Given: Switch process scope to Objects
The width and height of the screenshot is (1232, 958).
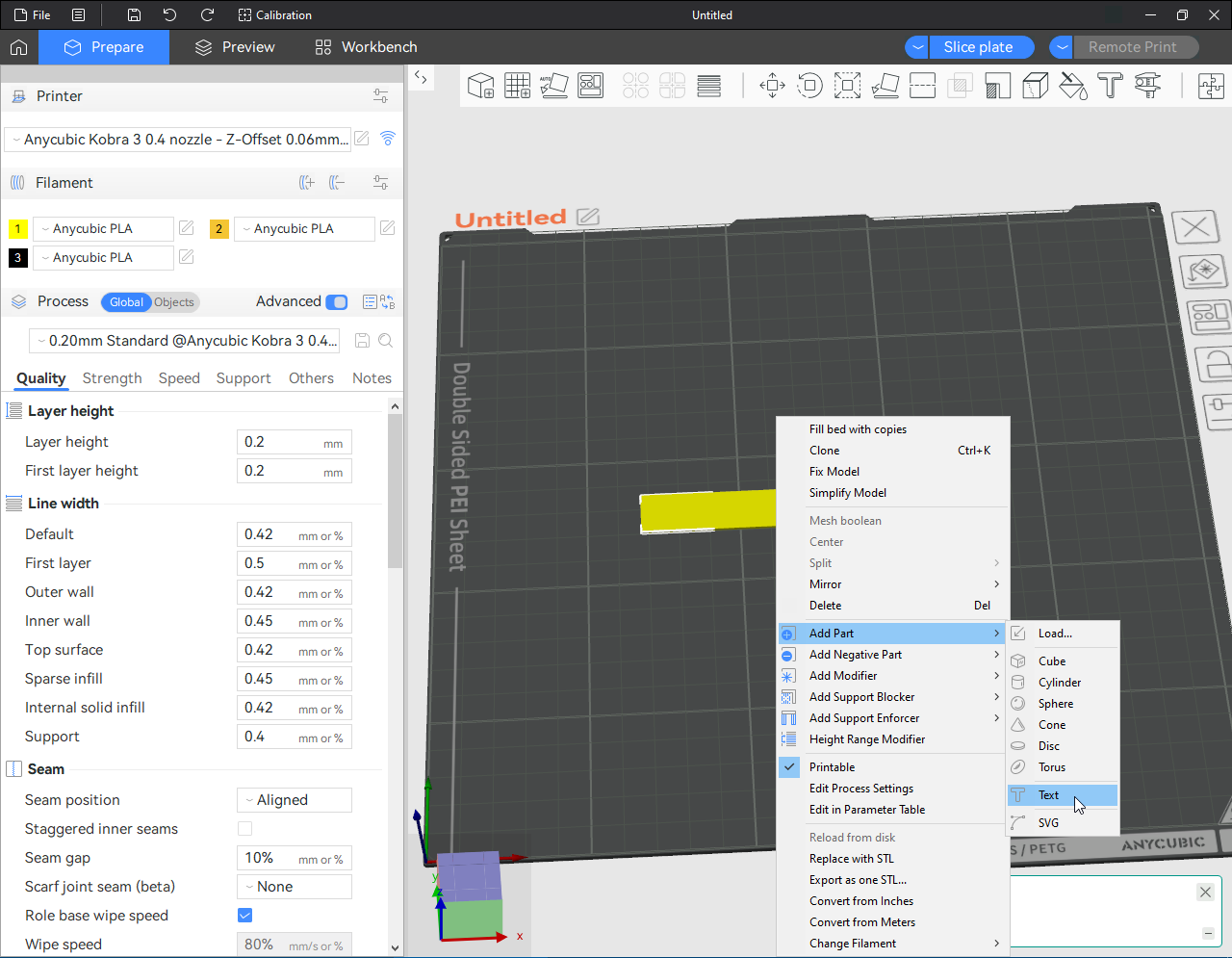Looking at the screenshot, I should [174, 302].
